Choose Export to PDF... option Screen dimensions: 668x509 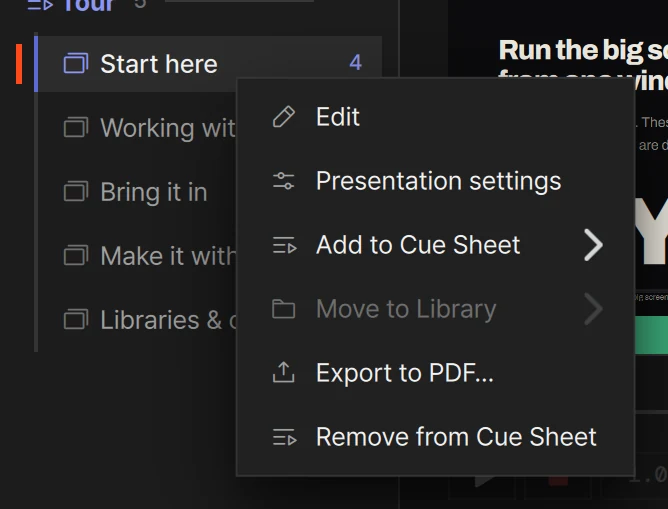(x=435, y=373)
